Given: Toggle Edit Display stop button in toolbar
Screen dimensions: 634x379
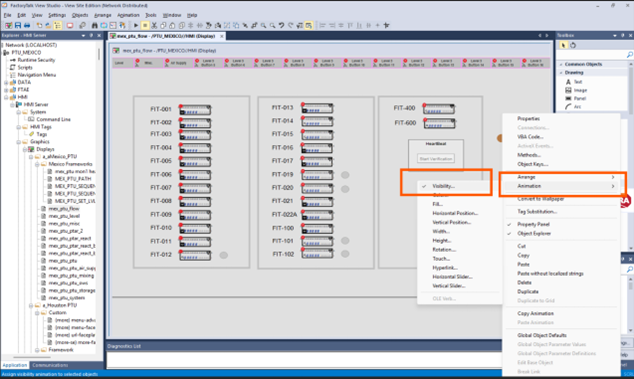Looking at the screenshot, I should pos(145,25).
